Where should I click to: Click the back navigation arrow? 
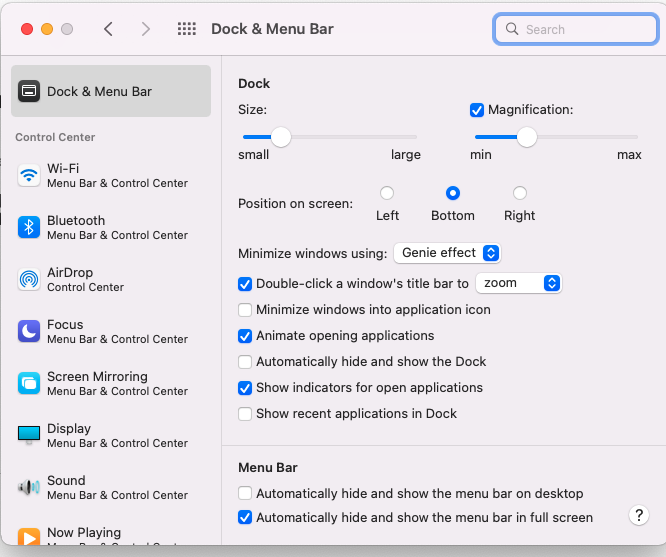(x=108, y=29)
